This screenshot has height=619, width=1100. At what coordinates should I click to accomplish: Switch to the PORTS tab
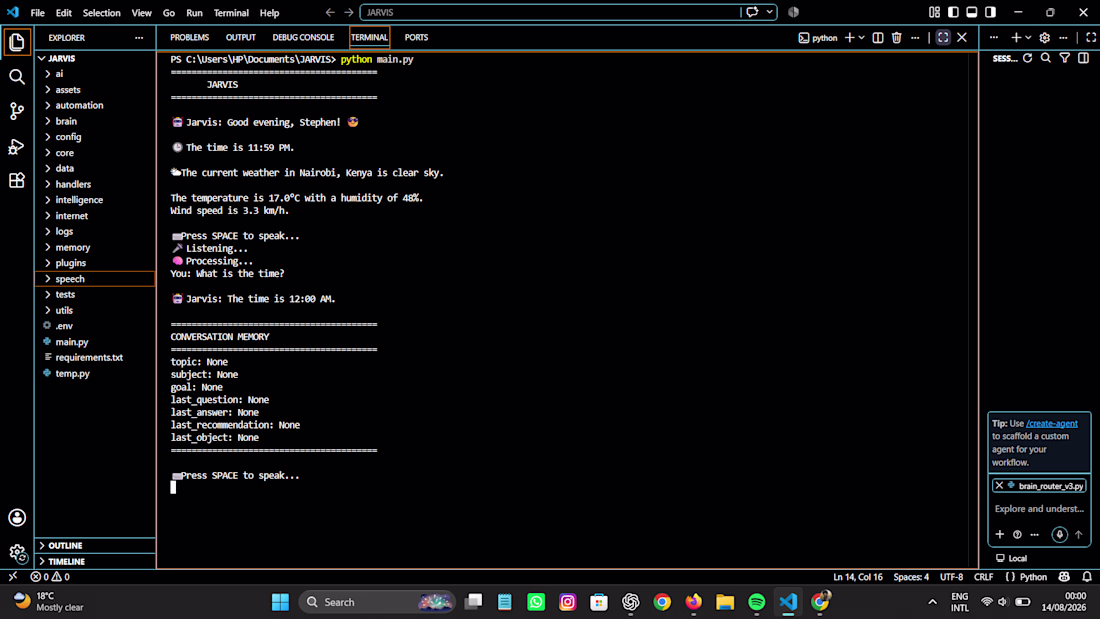pyautogui.click(x=416, y=38)
